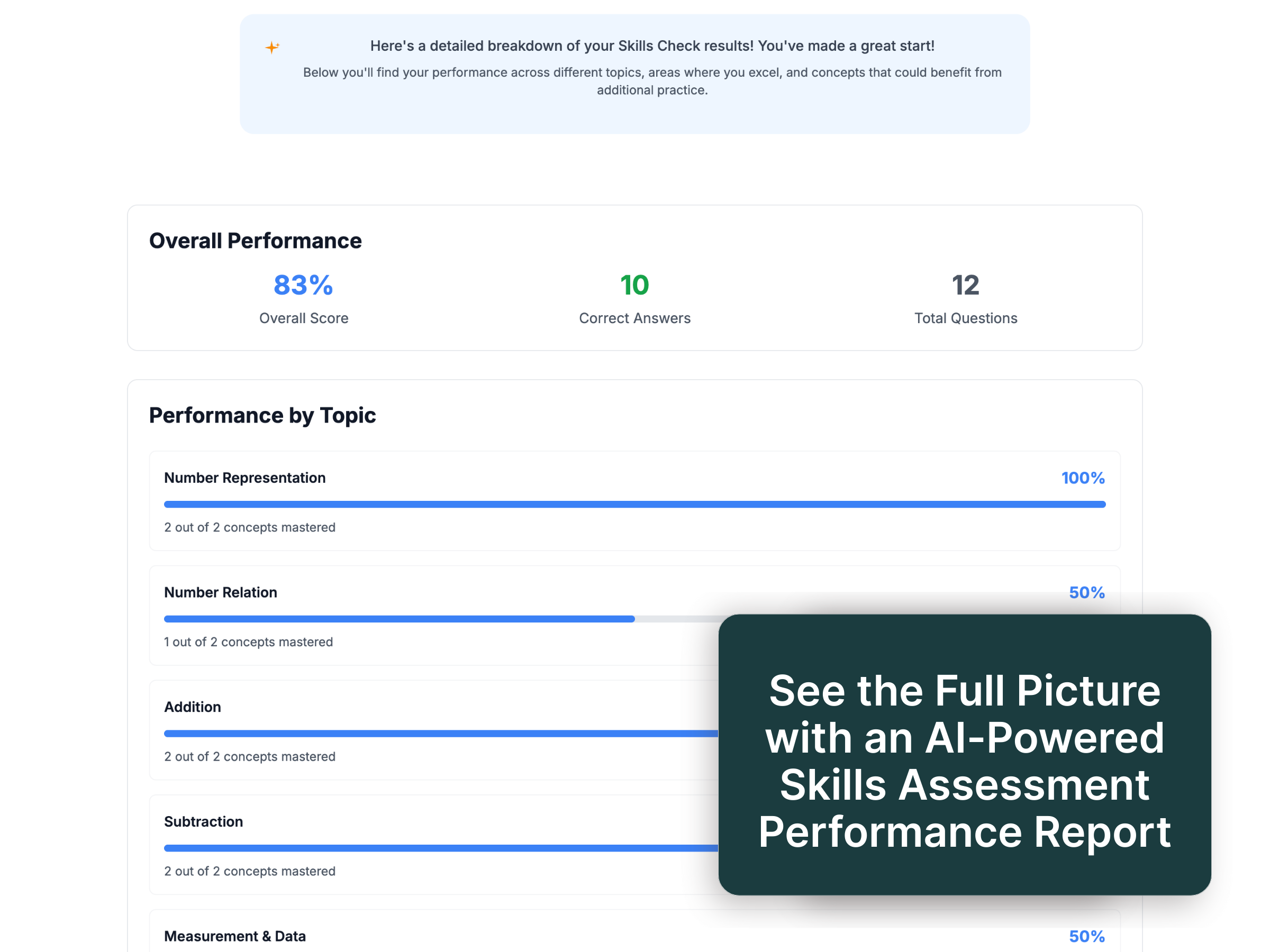This screenshot has width=1270, height=952.
Task: Select the Measurement & Data topic title
Action: coord(235,936)
